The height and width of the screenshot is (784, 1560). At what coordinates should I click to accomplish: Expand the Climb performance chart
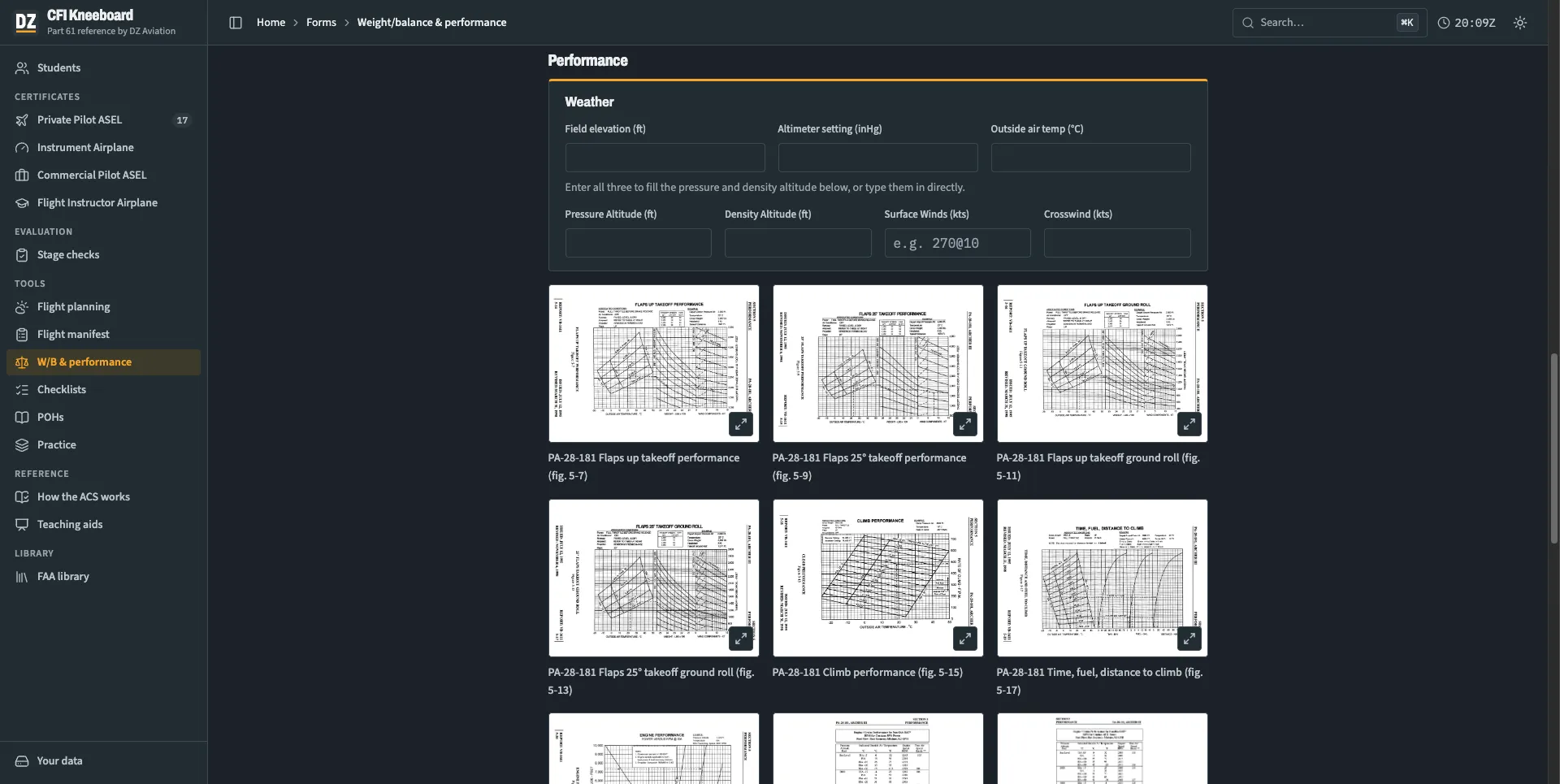click(964, 639)
